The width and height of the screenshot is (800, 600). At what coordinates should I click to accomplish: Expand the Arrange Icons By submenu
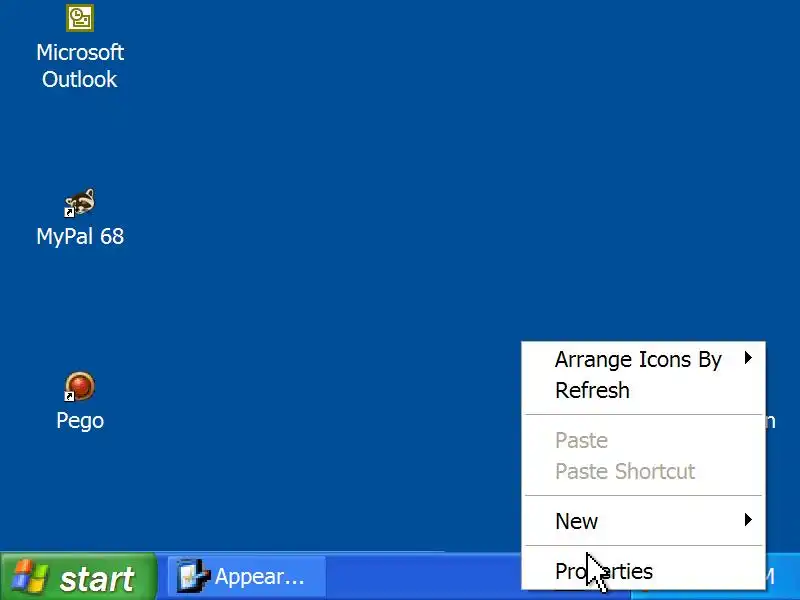(643, 360)
